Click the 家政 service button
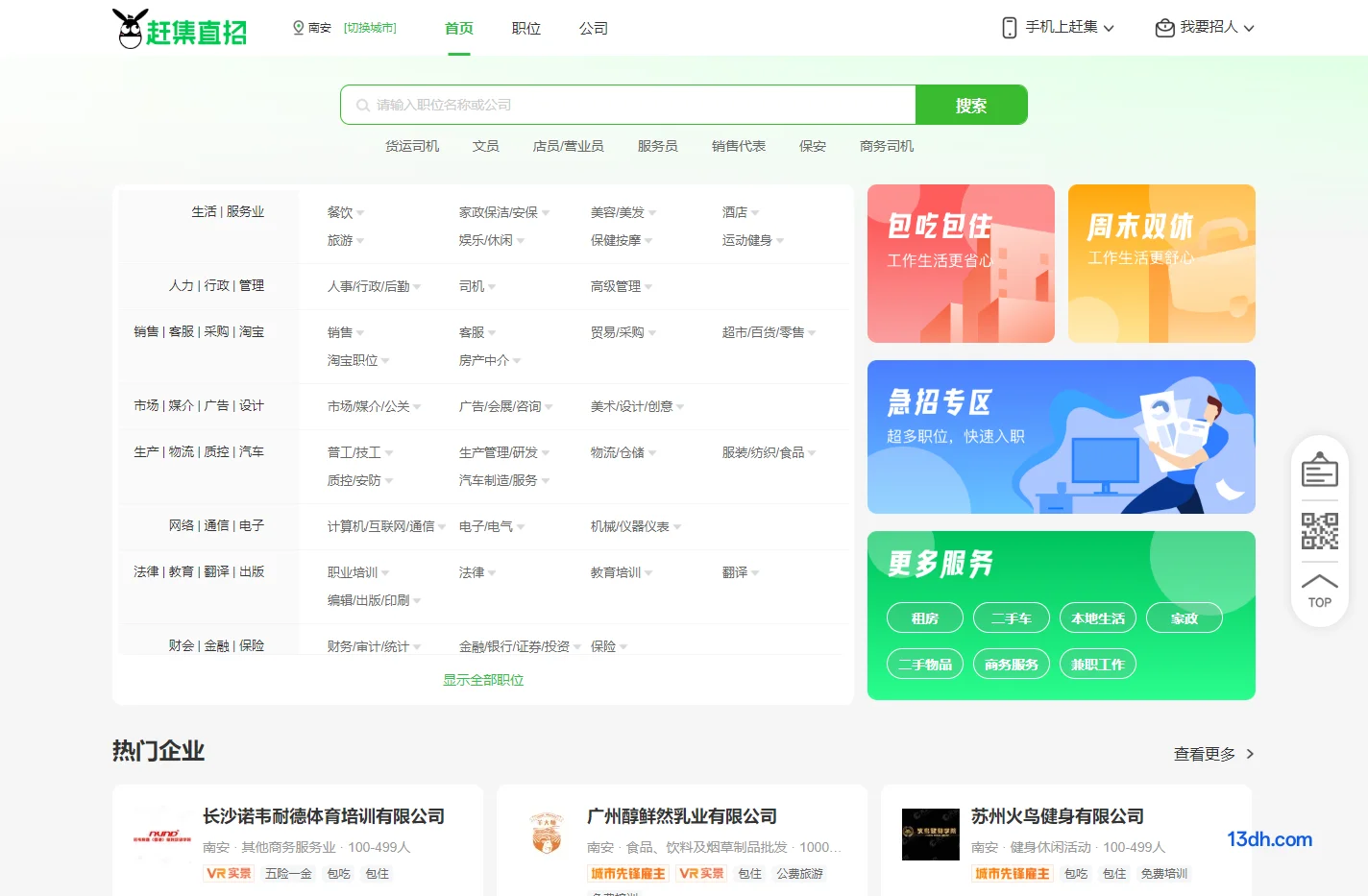This screenshot has width=1368, height=896. coord(1185,618)
